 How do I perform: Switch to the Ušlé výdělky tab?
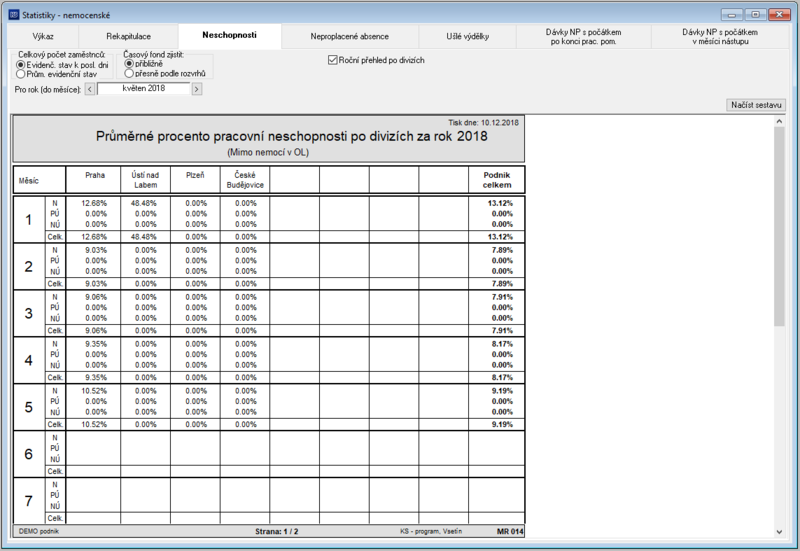coord(467,36)
